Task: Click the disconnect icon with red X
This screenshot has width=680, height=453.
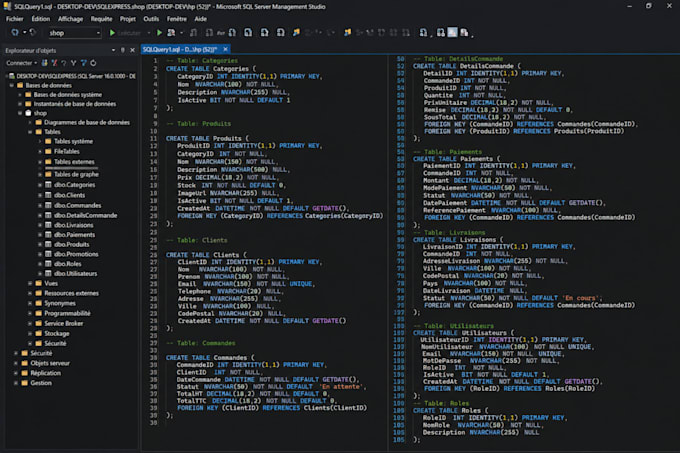Action: click(x=54, y=63)
